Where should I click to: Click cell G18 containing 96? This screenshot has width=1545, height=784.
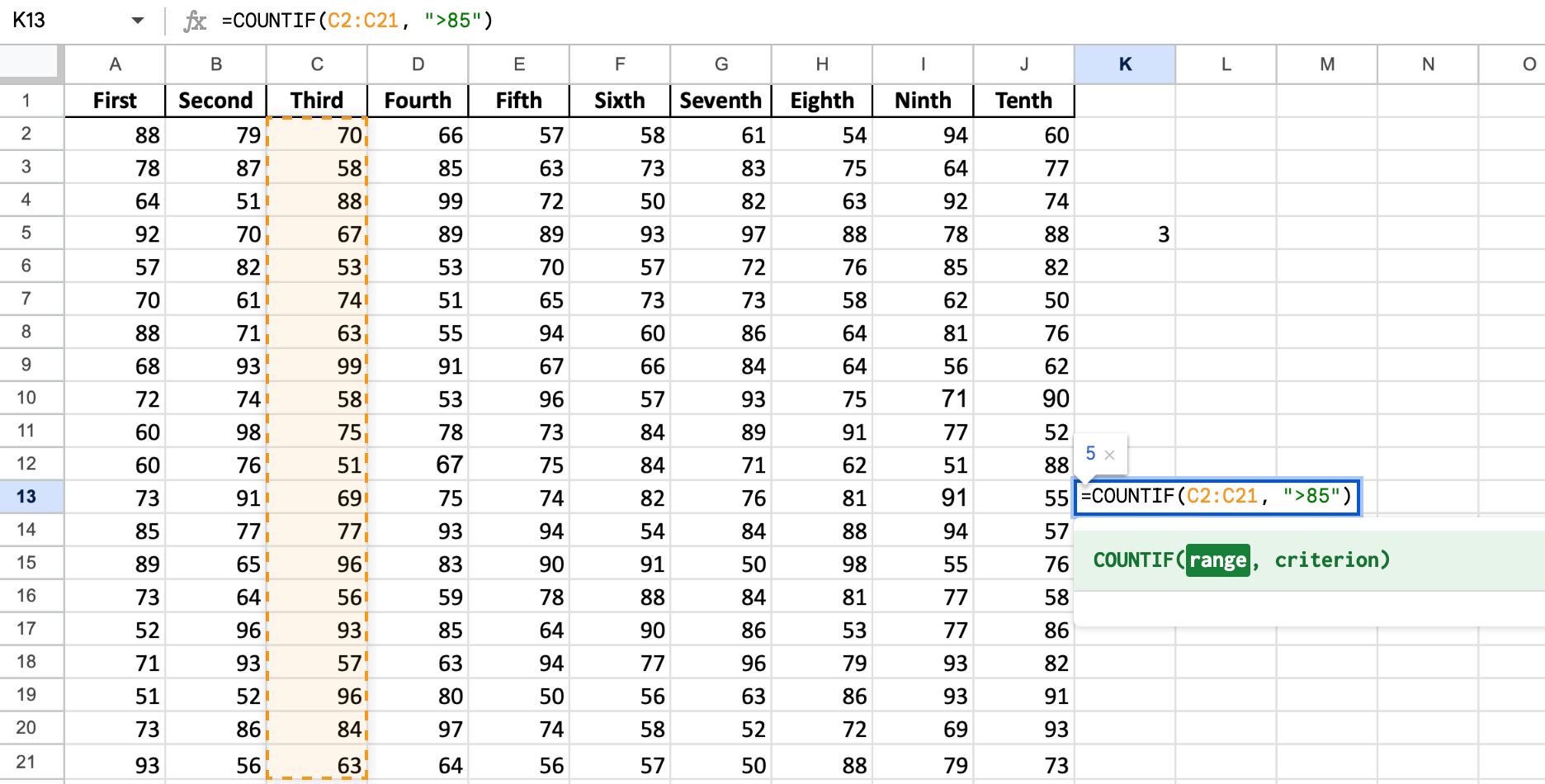tap(721, 663)
